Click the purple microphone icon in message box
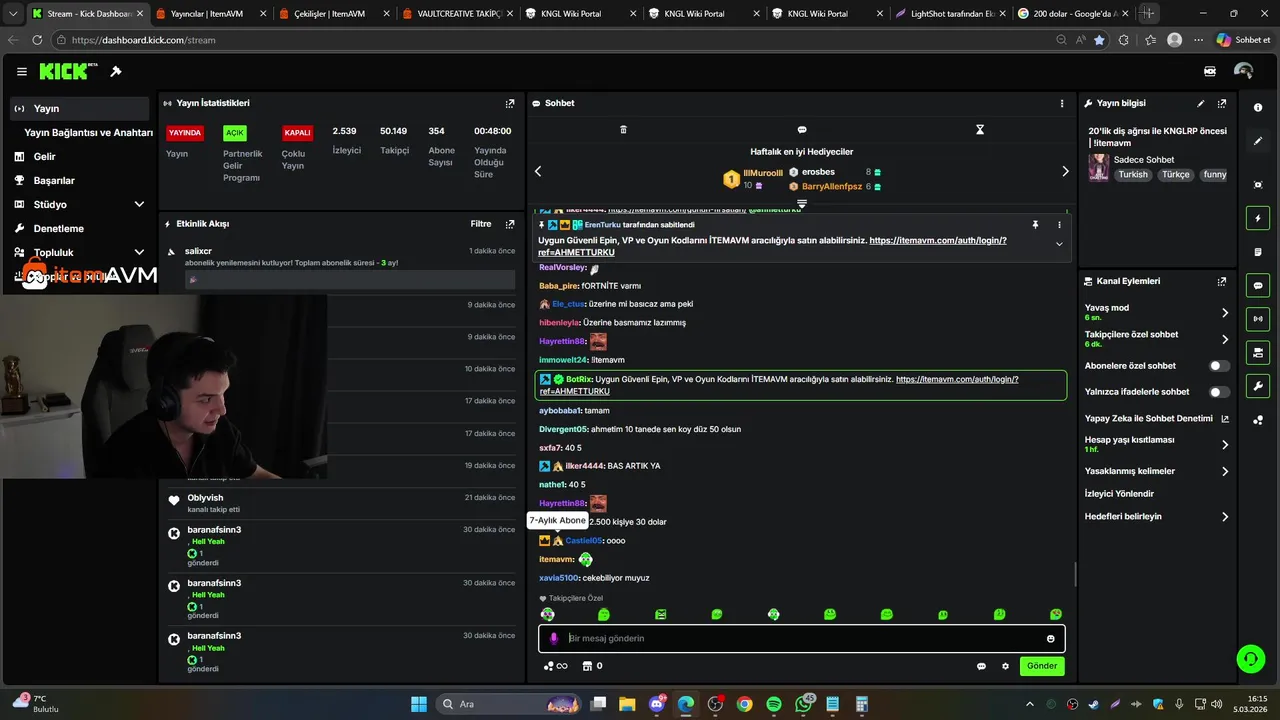This screenshot has height=720, width=1280. pyautogui.click(x=554, y=638)
